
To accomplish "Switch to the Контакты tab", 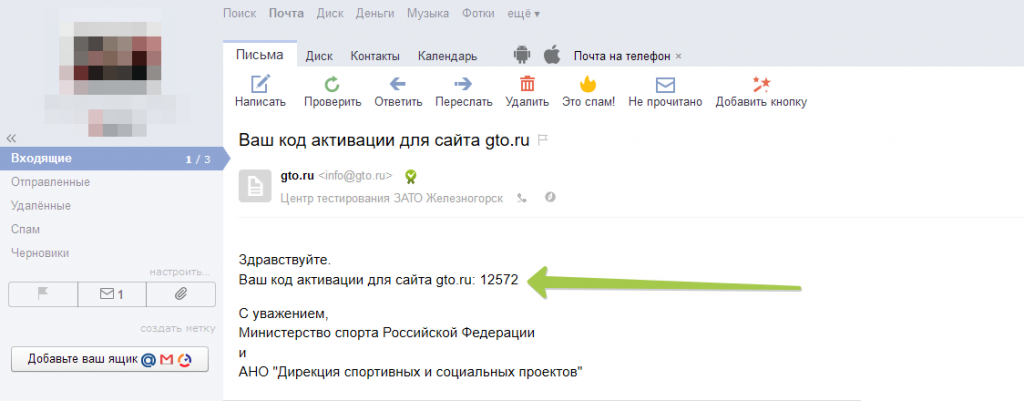I will pyautogui.click(x=375, y=56).
